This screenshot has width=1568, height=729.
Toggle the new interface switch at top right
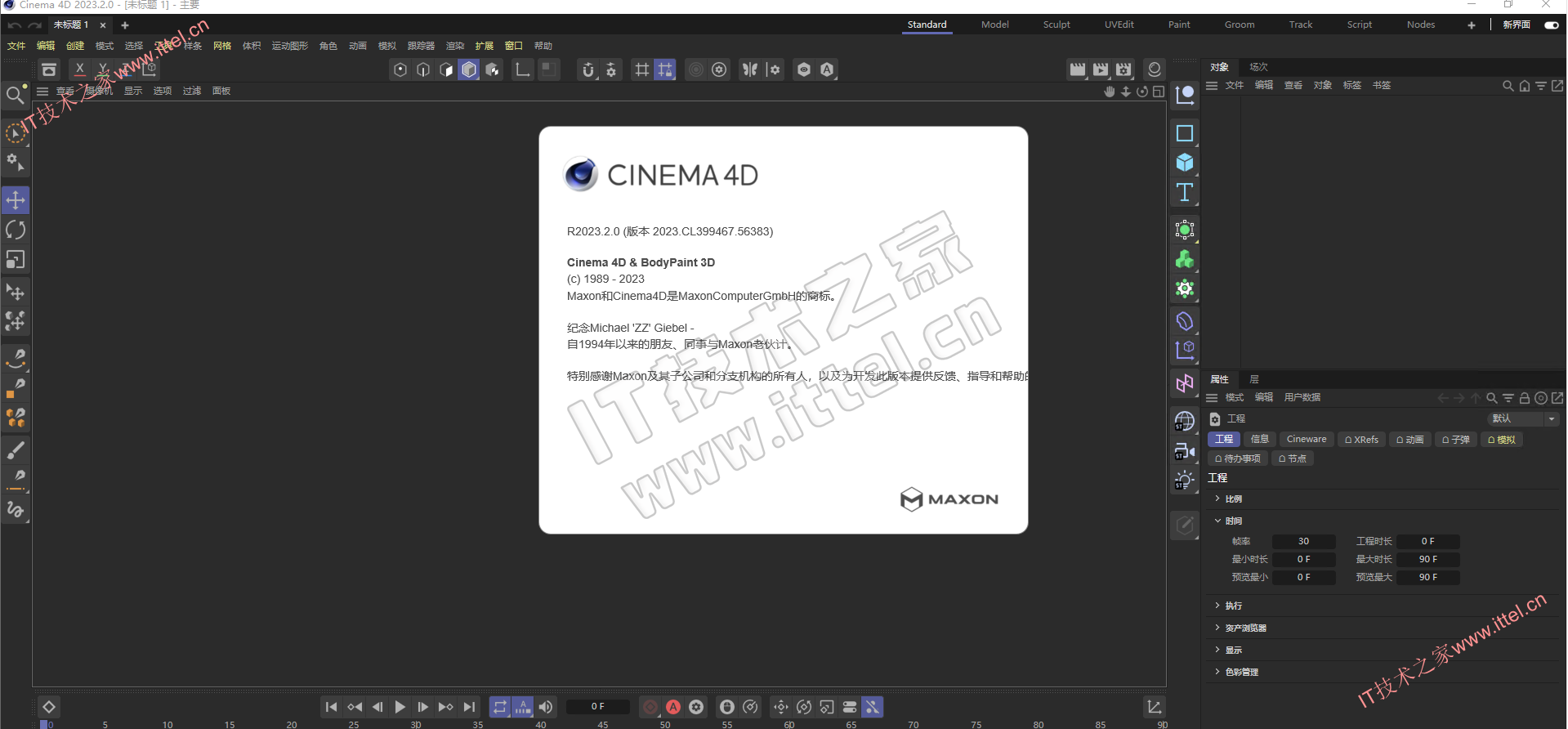(1552, 25)
